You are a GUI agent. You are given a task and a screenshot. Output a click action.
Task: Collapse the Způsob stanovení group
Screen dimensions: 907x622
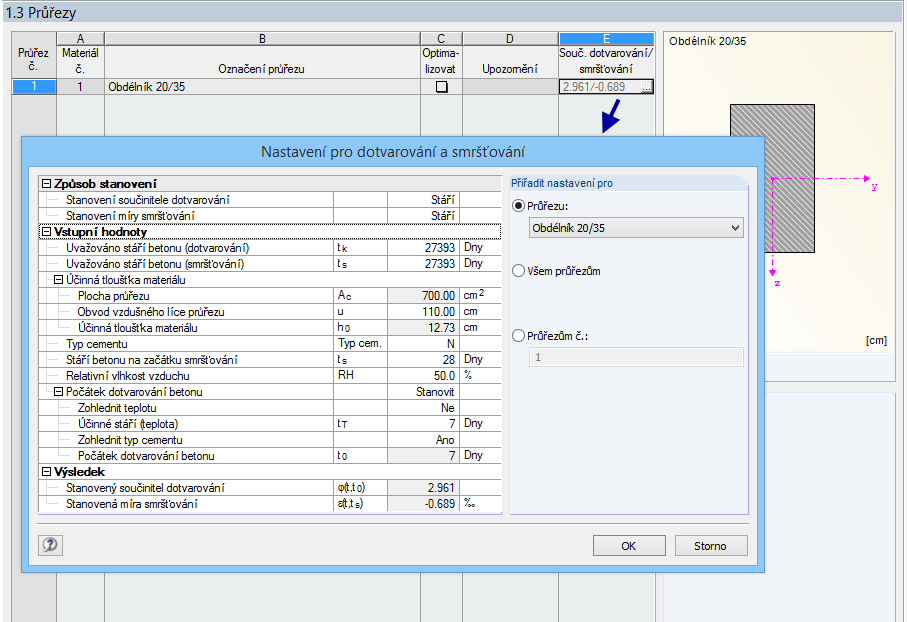(46, 184)
